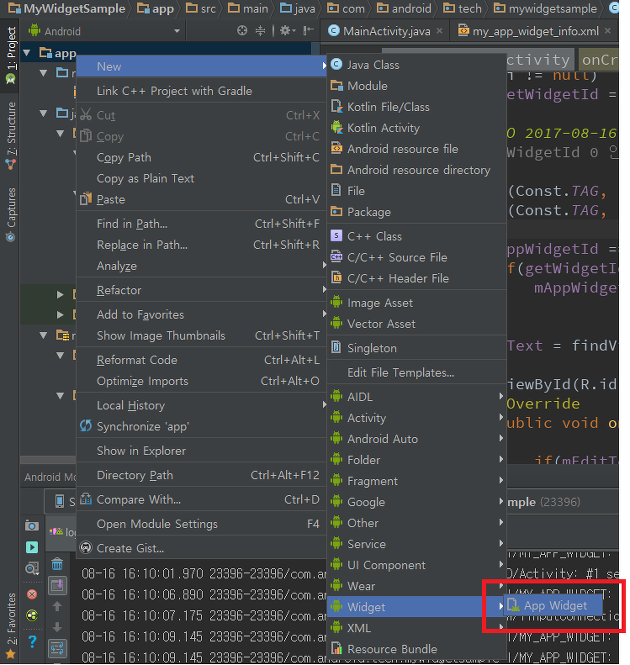
Task: Click the hide Project panel icon
Action: pyautogui.click(x=308, y=31)
